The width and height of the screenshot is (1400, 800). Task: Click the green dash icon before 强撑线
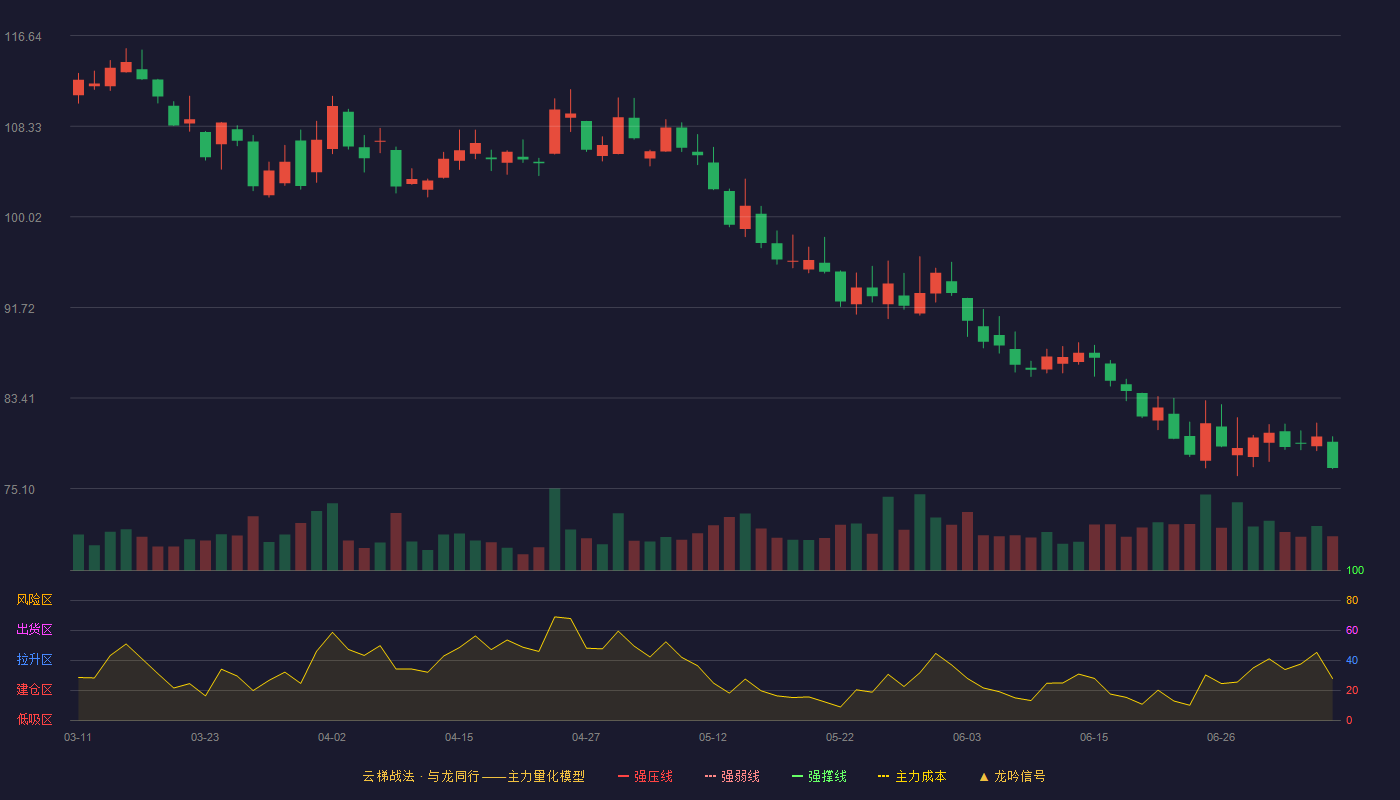tap(797, 776)
